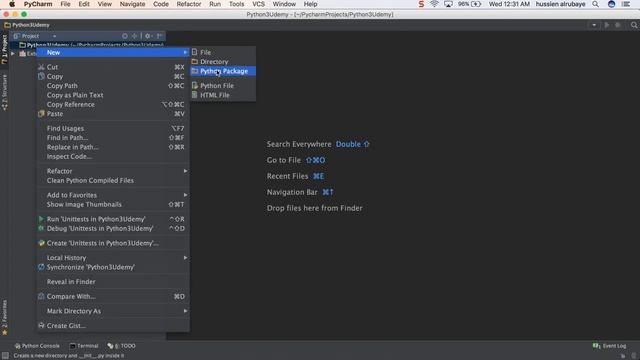This screenshot has width=640, height=360.
Task: Open Project panel settings gear
Action: pos(148,36)
